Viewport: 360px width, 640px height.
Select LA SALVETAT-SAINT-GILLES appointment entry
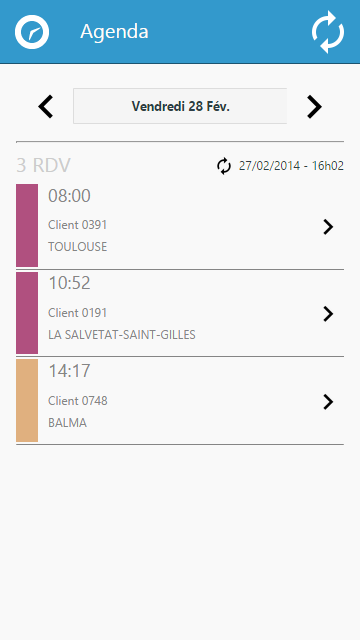pos(180,313)
